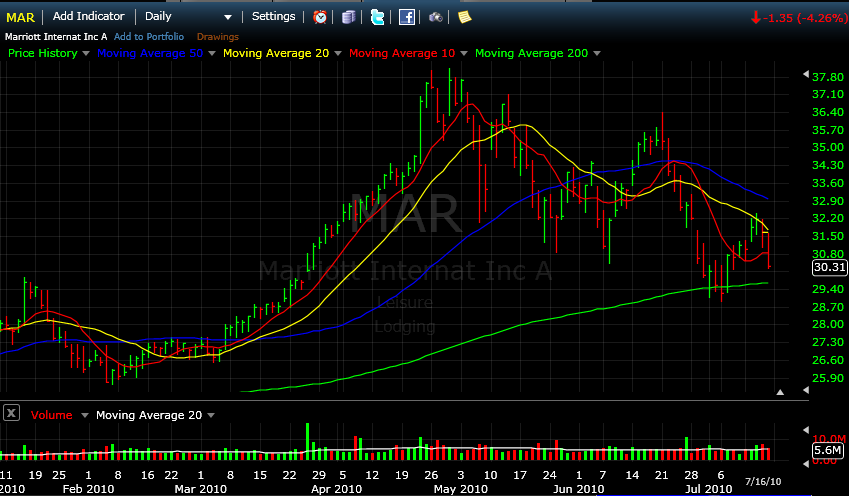The width and height of the screenshot is (849, 496).
Task: Close the Volume panel with the X icon
Action: pyautogui.click(x=11, y=413)
